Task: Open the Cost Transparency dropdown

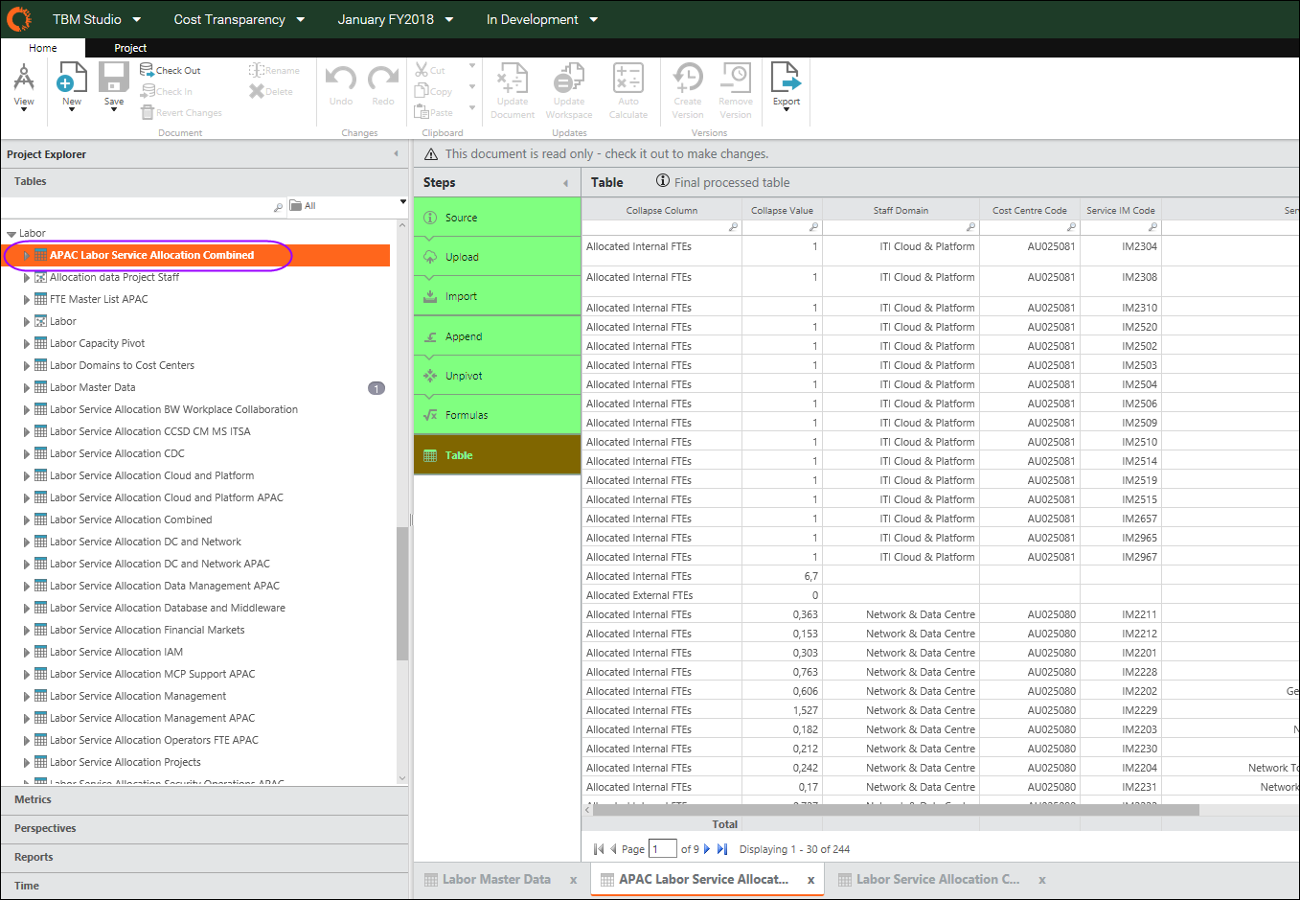Action: (x=239, y=19)
